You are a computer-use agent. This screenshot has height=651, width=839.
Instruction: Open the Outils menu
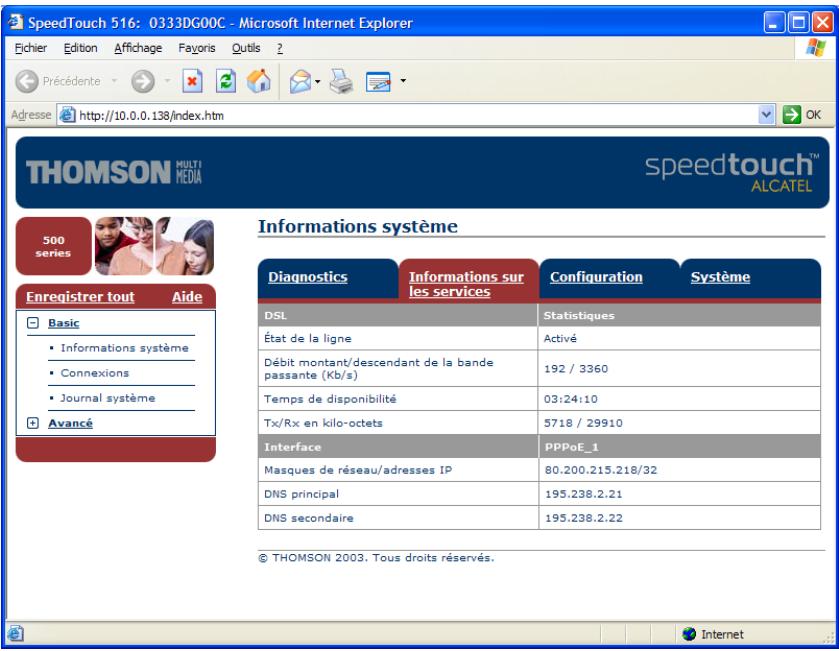(246, 48)
